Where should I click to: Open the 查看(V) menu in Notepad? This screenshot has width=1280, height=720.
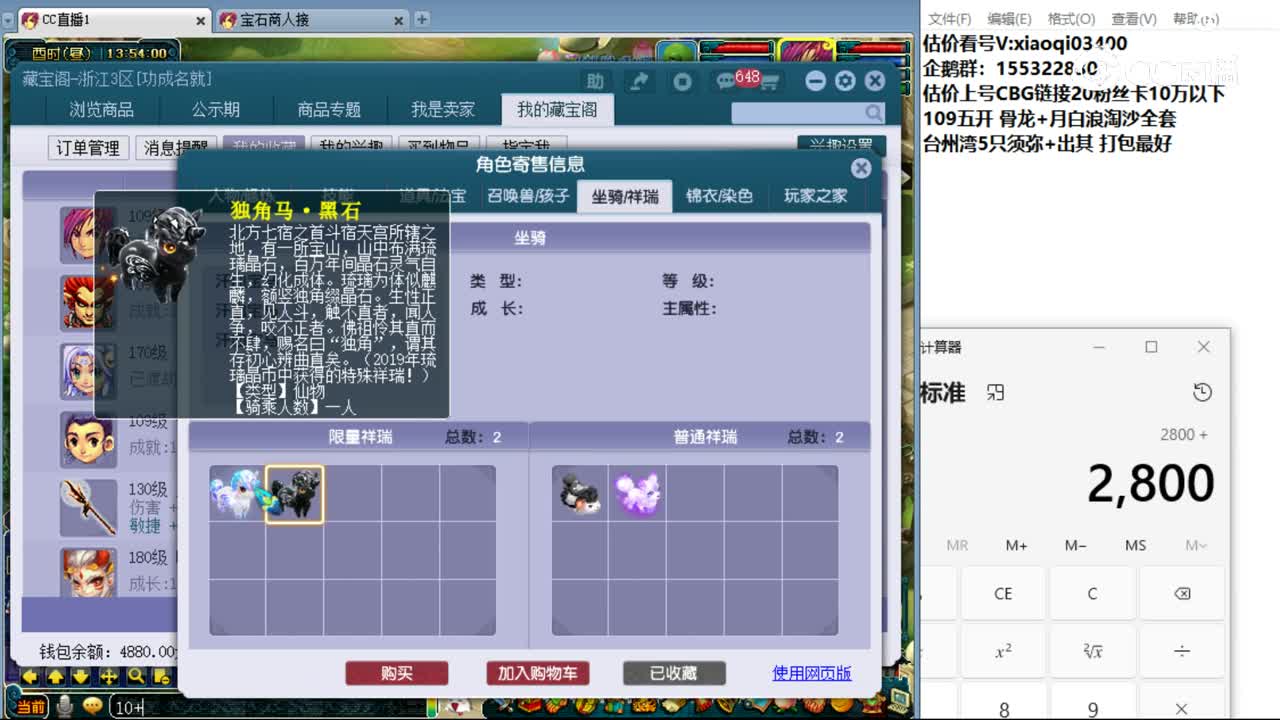pyautogui.click(x=1133, y=18)
